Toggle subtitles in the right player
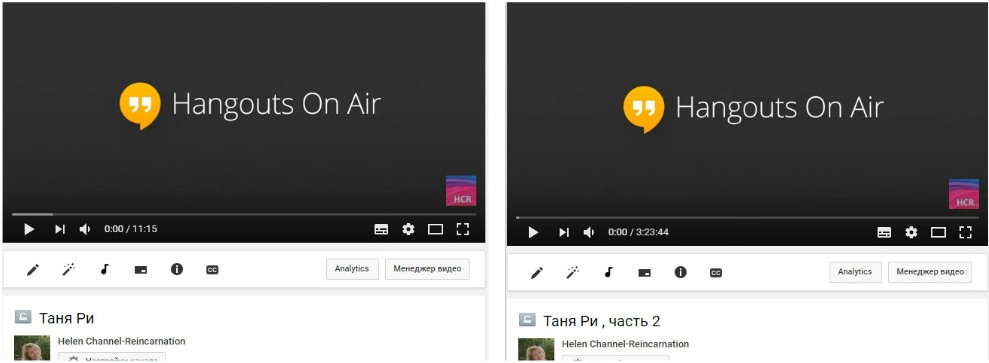The width and height of the screenshot is (989, 363). click(884, 233)
